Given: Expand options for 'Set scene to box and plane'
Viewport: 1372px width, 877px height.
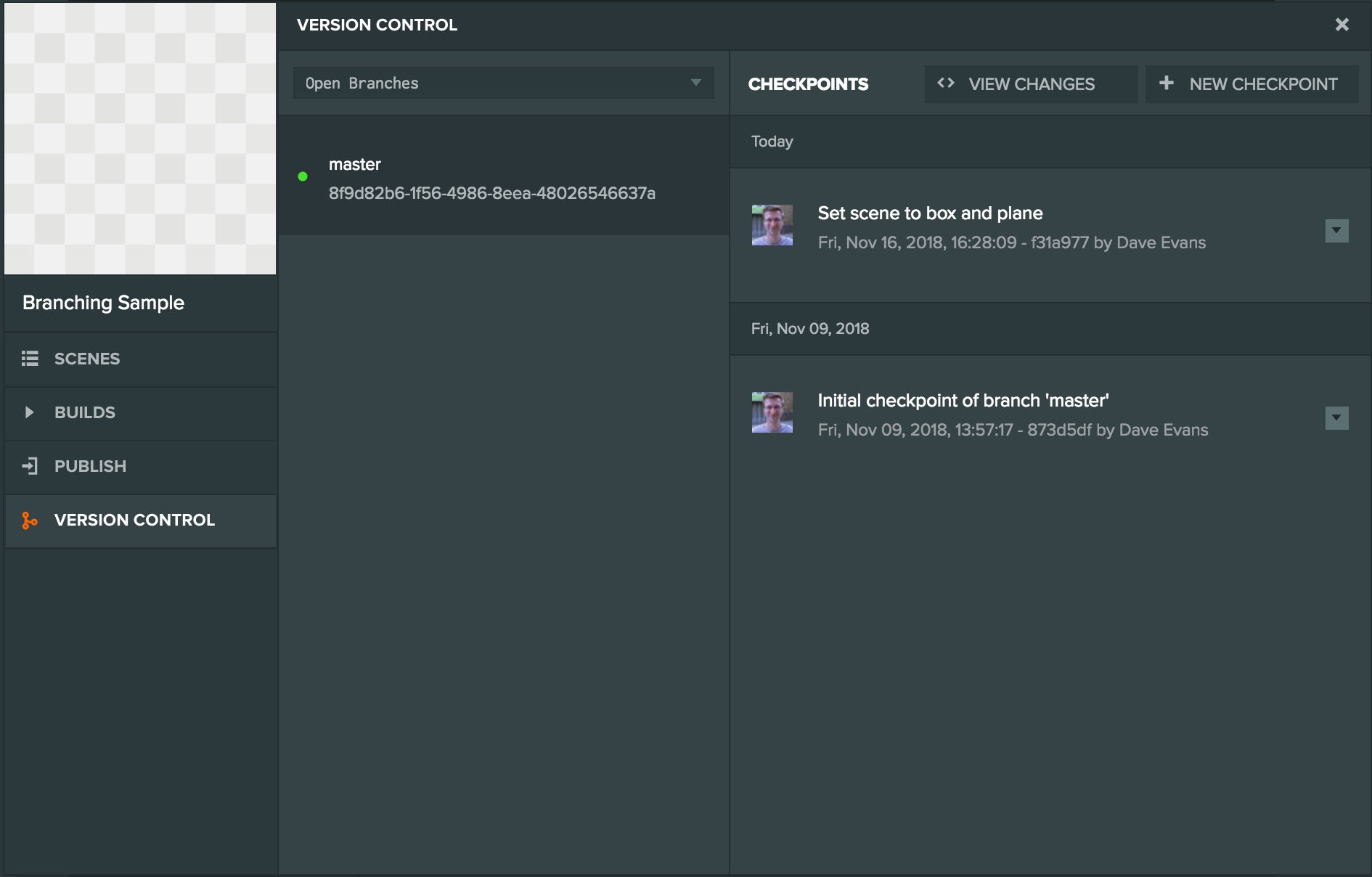Looking at the screenshot, I should (1336, 231).
